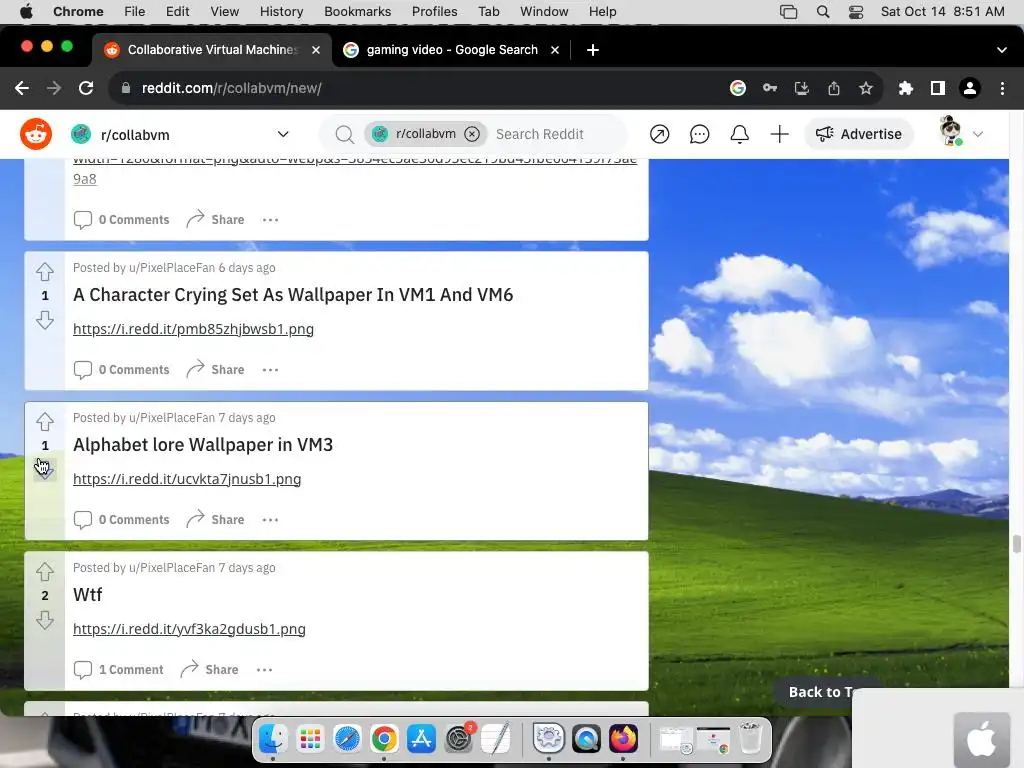This screenshot has width=1024, height=768.
Task: Open Finder from the Dock
Action: coord(273,739)
